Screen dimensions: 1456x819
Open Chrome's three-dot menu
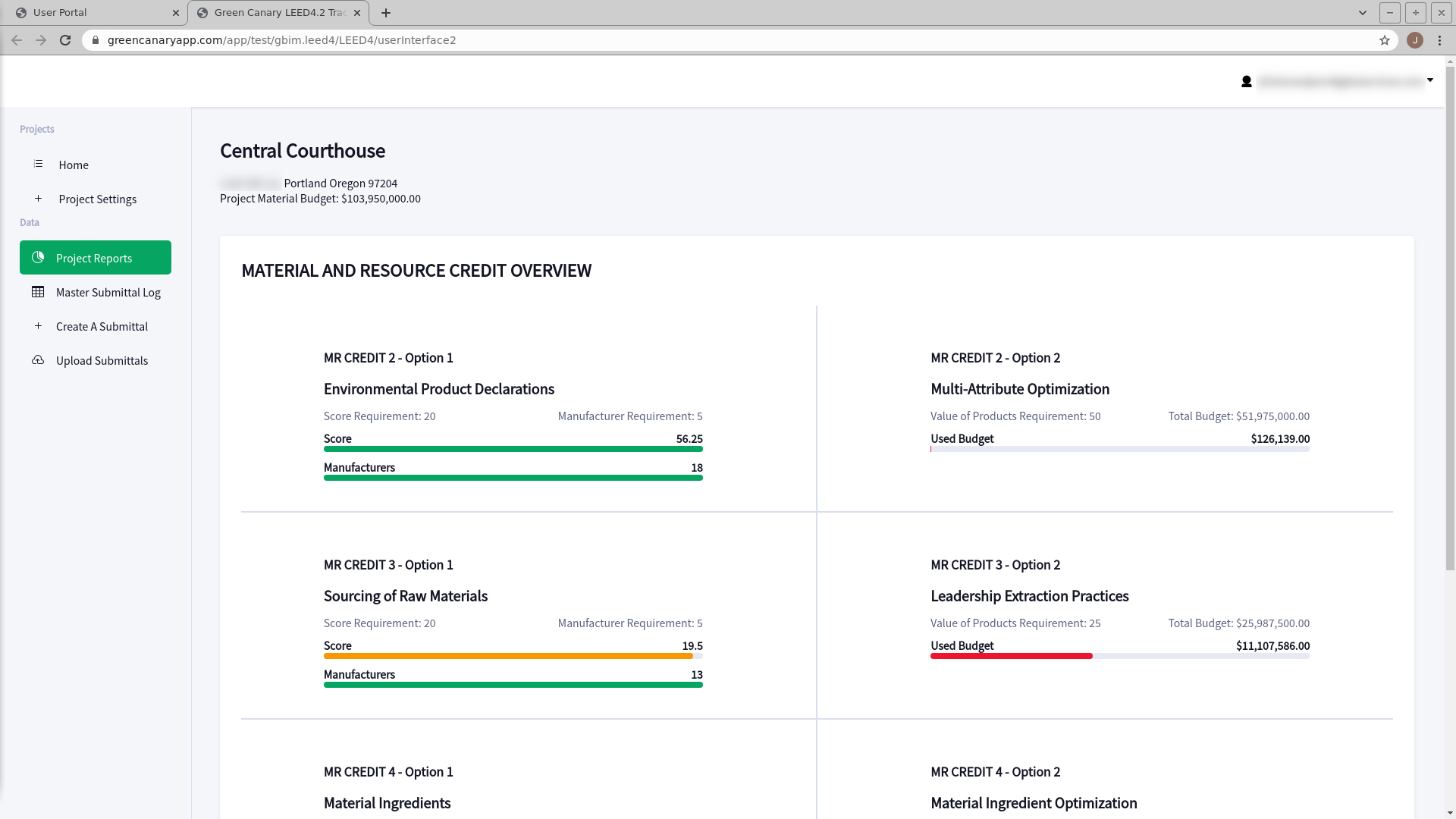pyautogui.click(x=1439, y=40)
